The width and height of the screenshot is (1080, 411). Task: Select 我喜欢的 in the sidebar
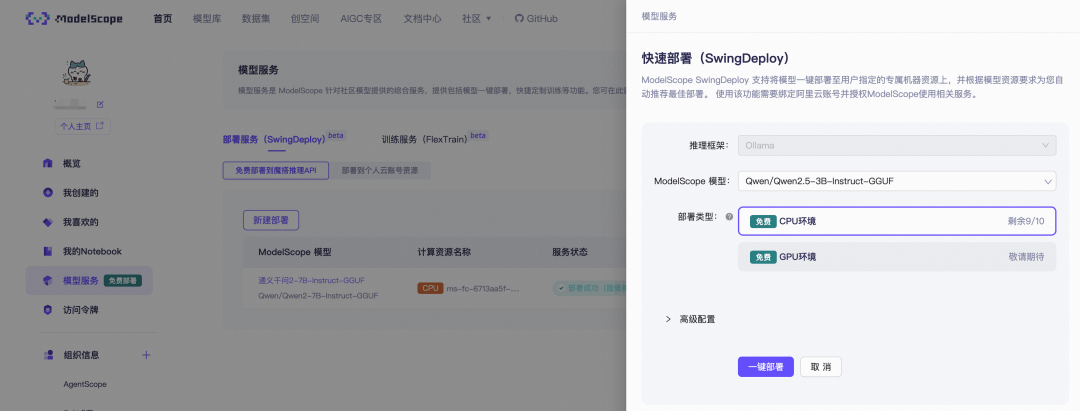81,222
